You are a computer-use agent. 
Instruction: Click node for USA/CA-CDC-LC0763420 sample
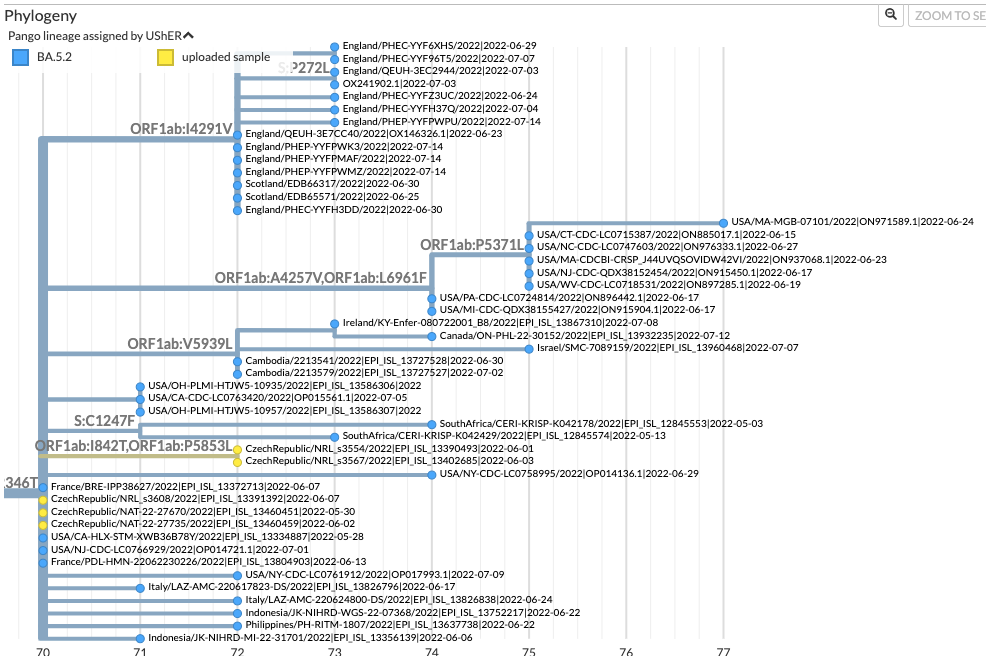140,399
